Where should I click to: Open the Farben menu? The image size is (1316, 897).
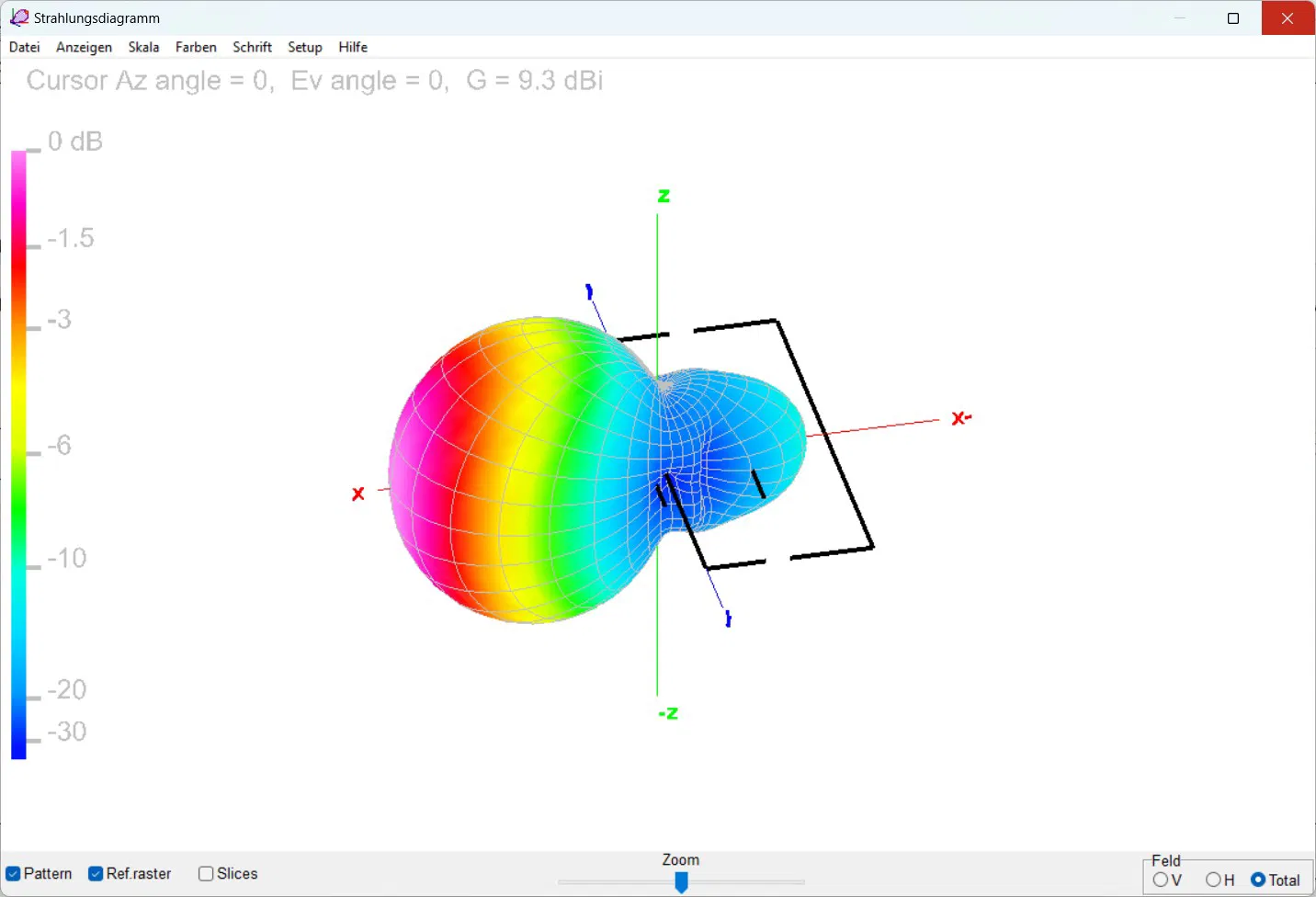coord(196,47)
